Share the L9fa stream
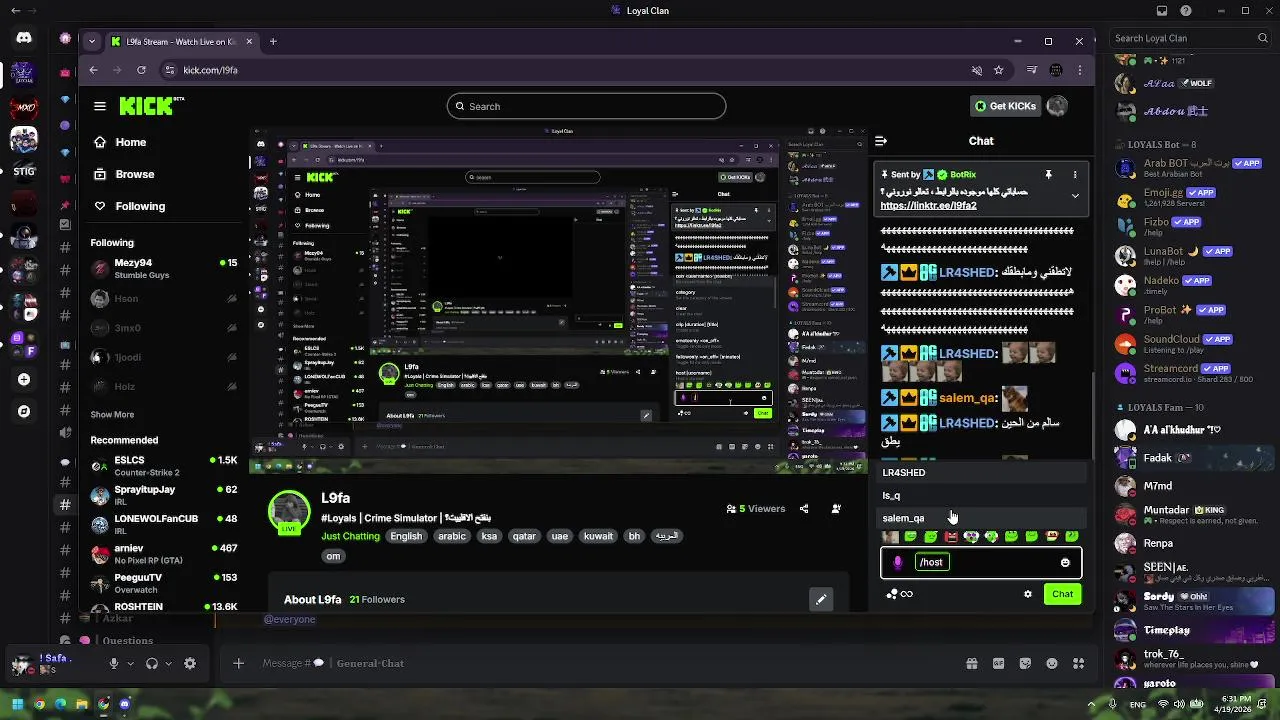This screenshot has width=1280, height=720. (x=804, y=509)
